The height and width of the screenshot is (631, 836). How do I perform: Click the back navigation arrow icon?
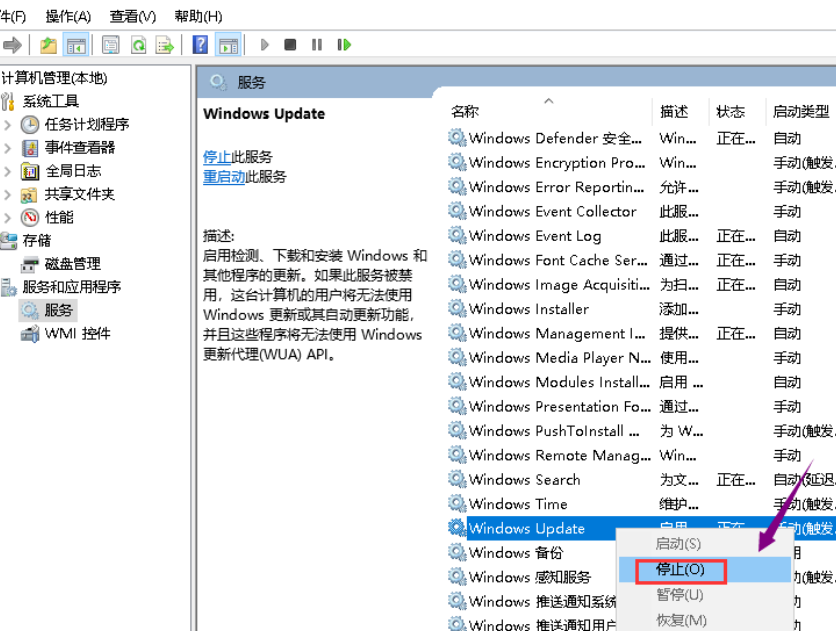[x=11, y=44]
